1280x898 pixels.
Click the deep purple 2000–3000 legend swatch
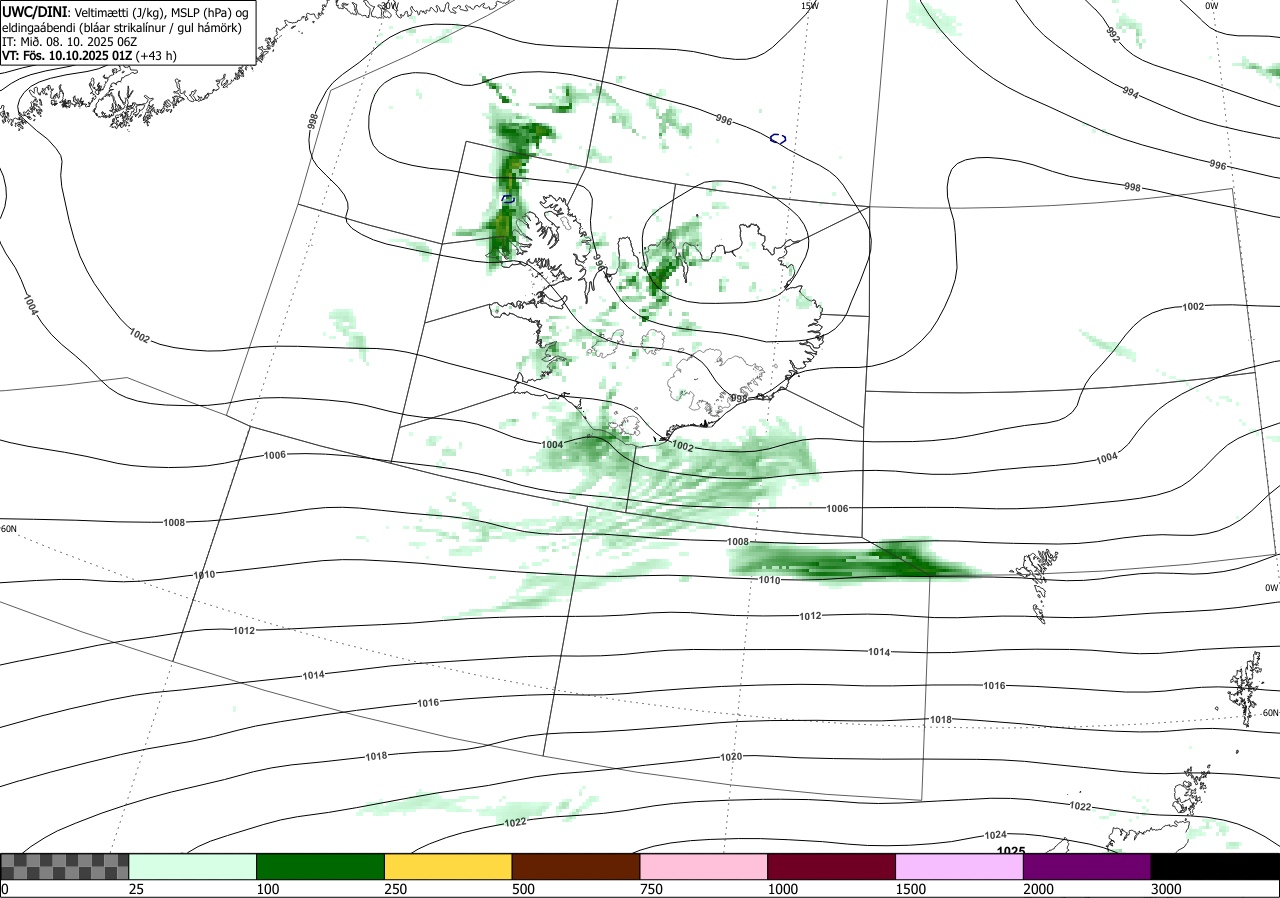[x=1087, y=866]
